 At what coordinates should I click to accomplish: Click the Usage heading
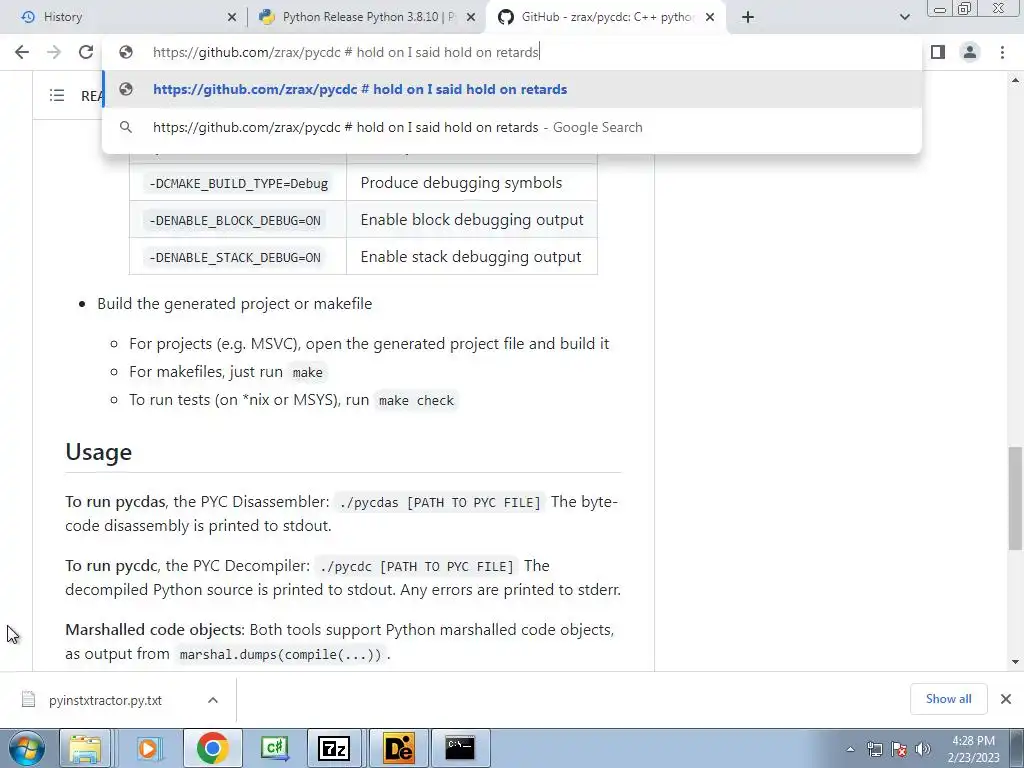99,452
